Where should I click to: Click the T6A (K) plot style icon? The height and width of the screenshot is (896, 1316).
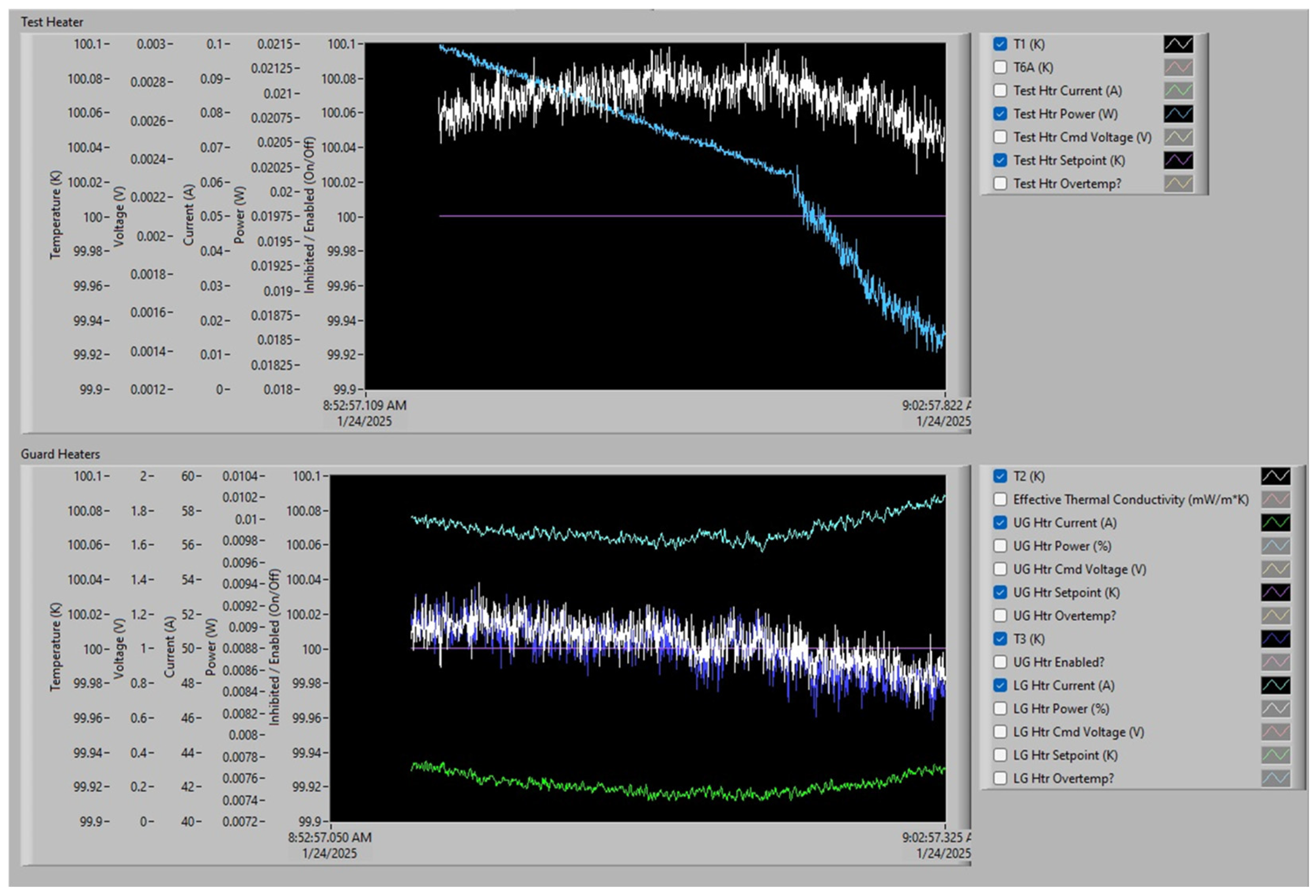pos(1178,67)
